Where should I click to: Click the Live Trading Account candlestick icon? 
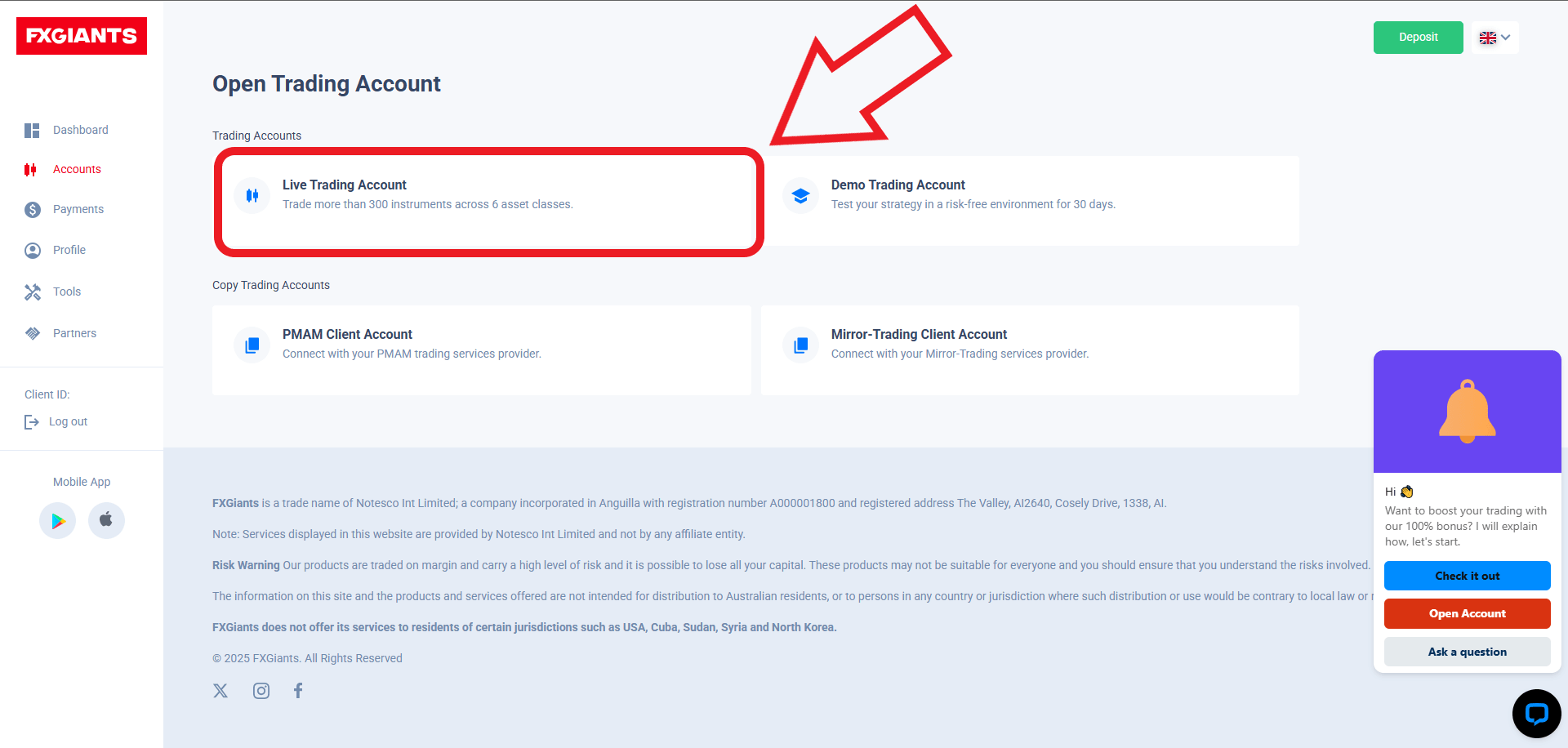[252, 195]
